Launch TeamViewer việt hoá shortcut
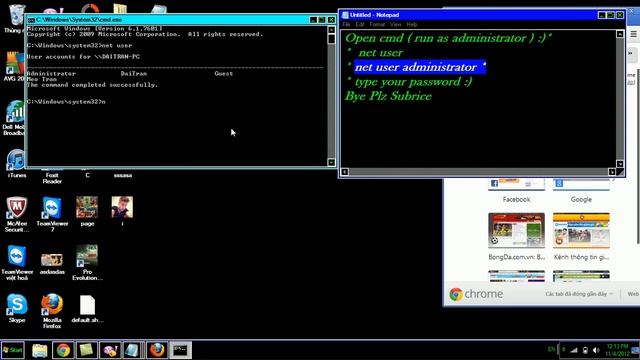The height and width of the screenshot is (360, 640). click(17, 262)
